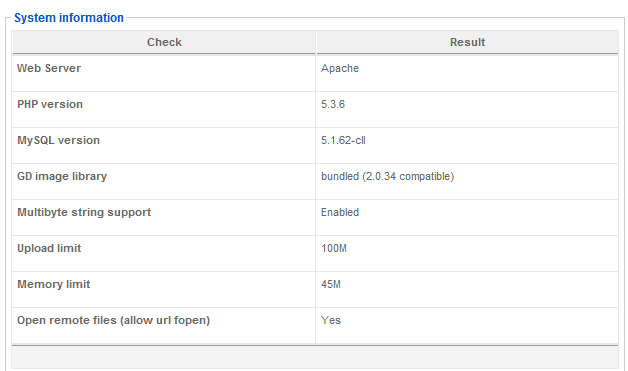The image size is (628, 371).
Task: Click the 100M upload limit value
Action: point(334,248)
